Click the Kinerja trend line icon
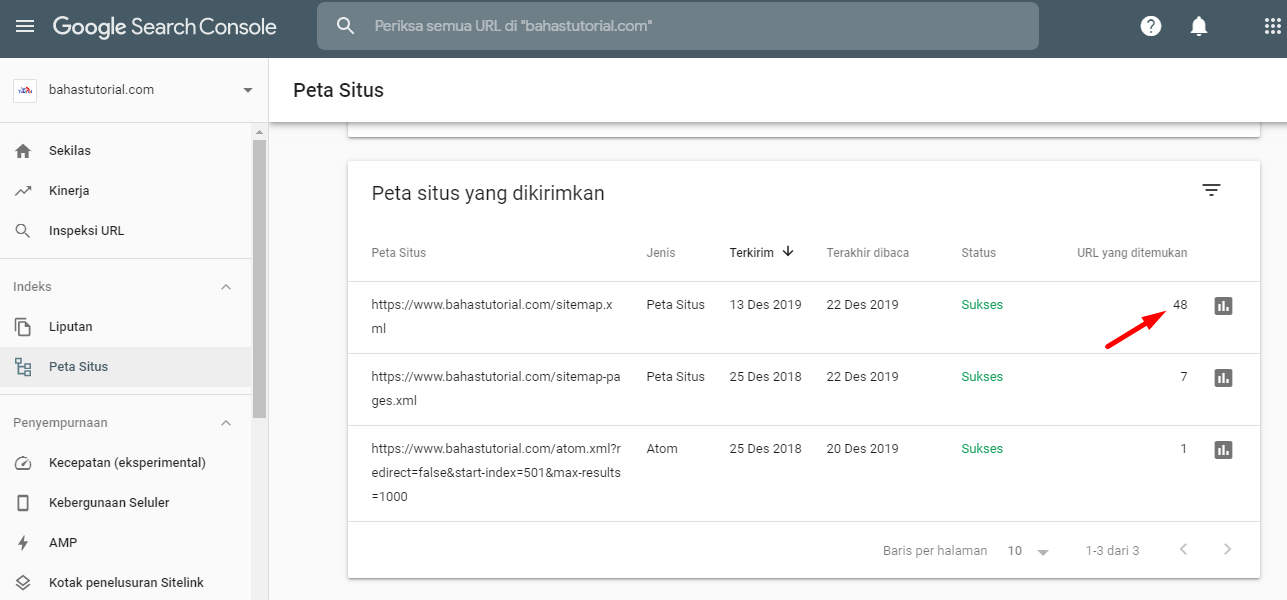The height and width of the screenshot is (600, 1287). [x=23, y=191]
